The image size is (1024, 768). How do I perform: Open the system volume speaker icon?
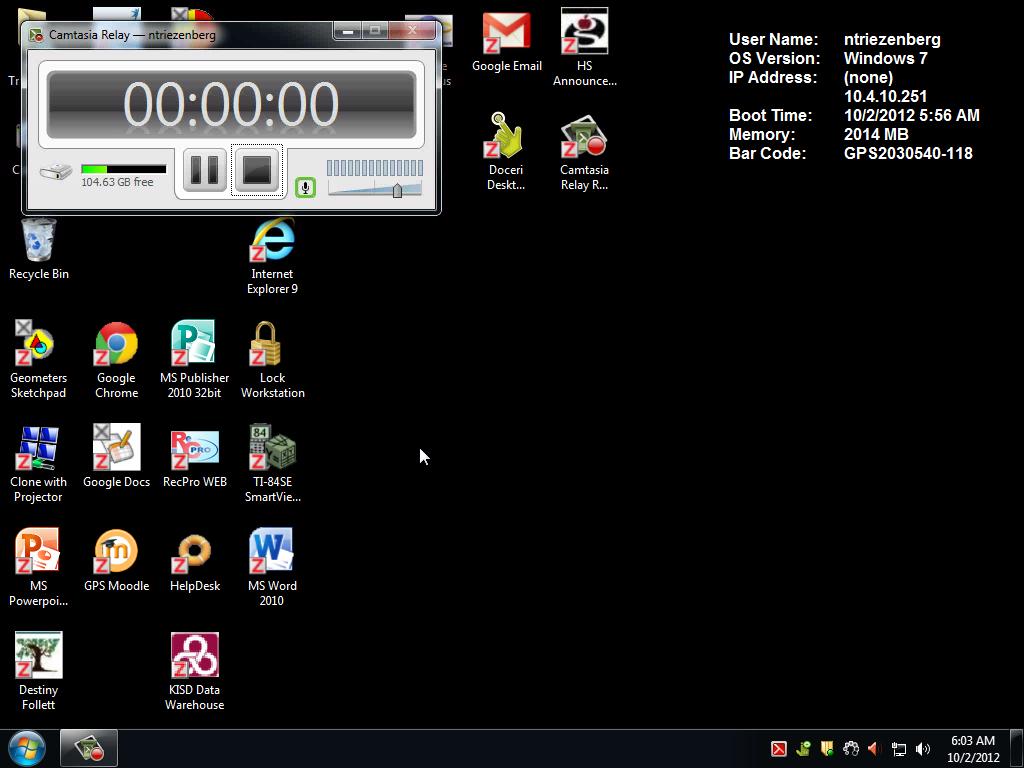click(923, 749)
